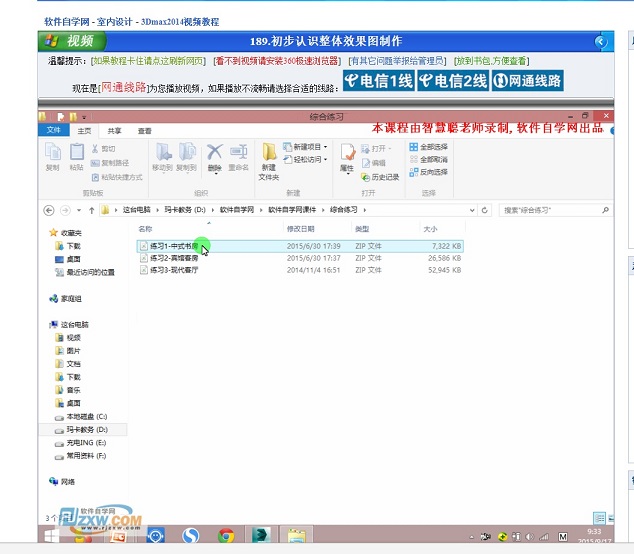The image size is (634, 554).
Task: Select the file 练习3-现代客厅
Action: click(300, 270)
